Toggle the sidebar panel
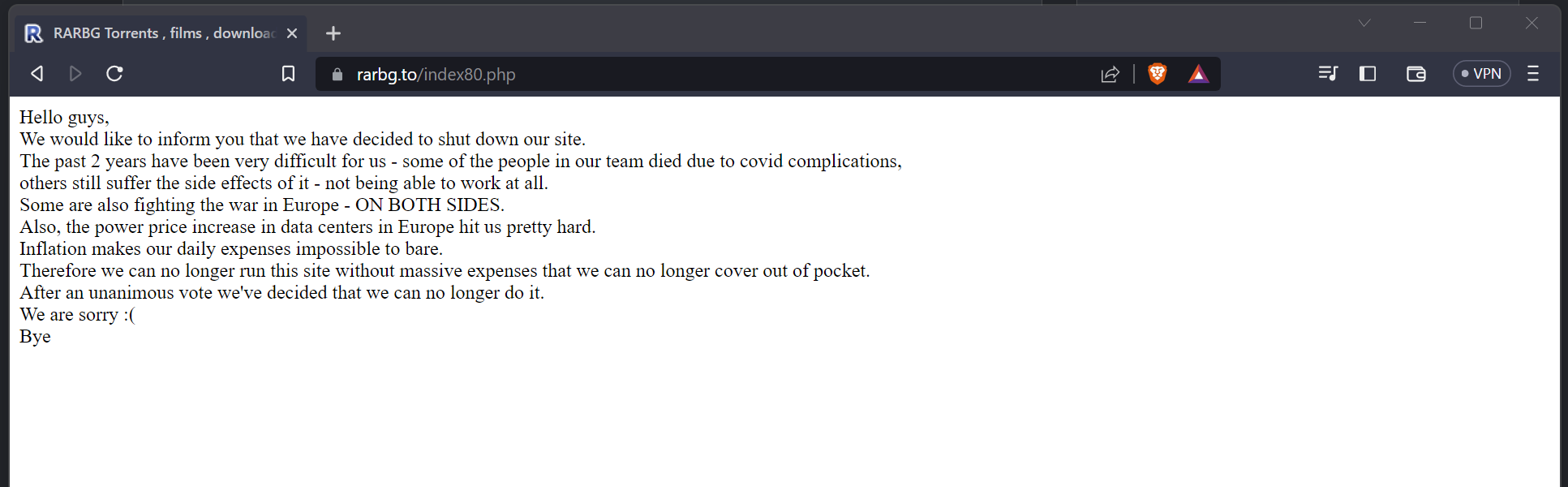The image size is (1568, 487). click(x=1368, y=74)
